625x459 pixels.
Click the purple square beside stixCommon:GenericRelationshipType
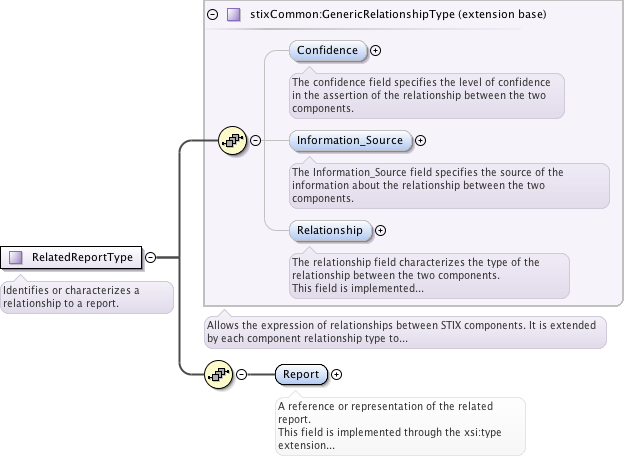tap(233, 15)
